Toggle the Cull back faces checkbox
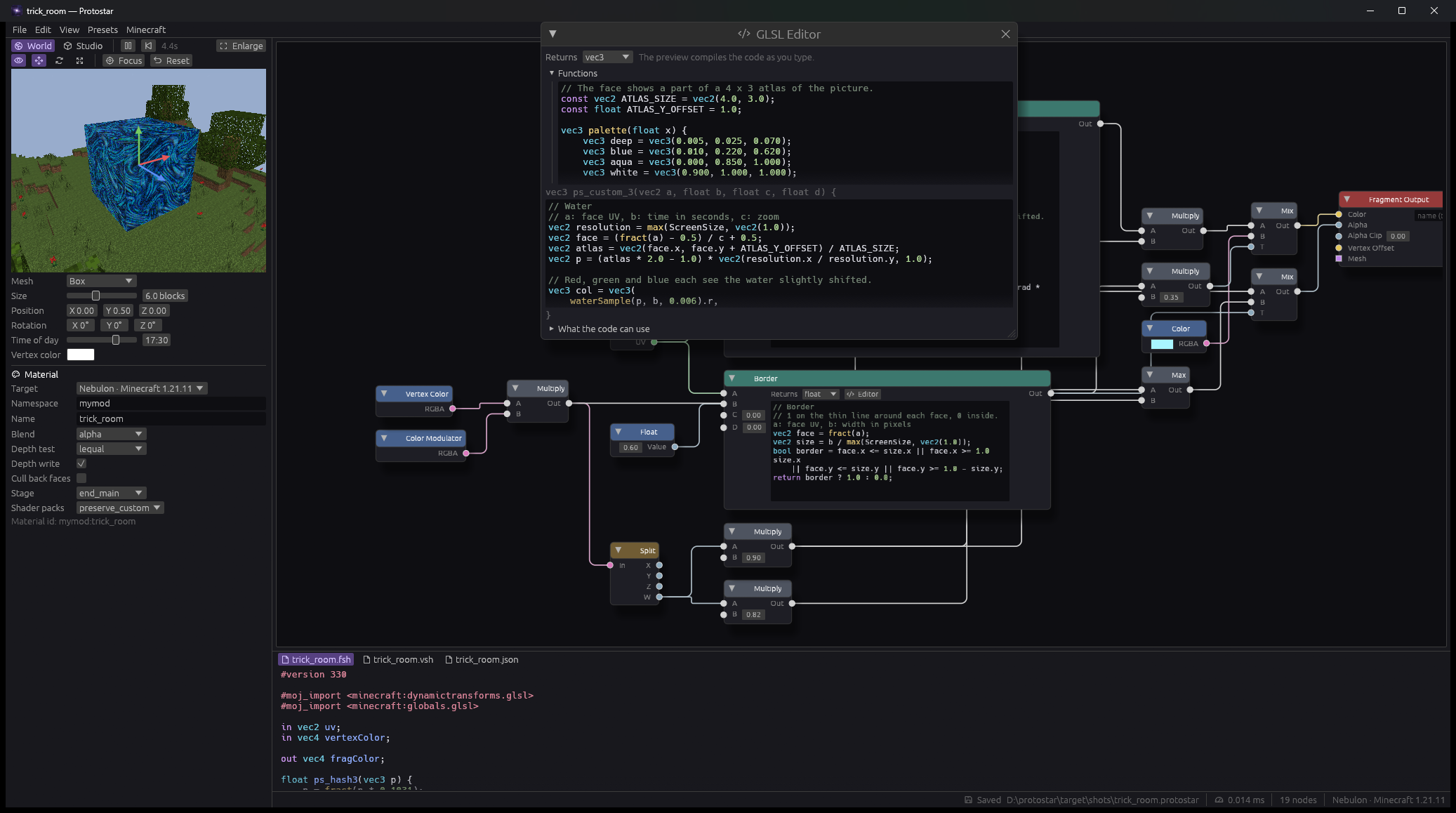This screenshot has height=813, width=1456. click(81, 478)
